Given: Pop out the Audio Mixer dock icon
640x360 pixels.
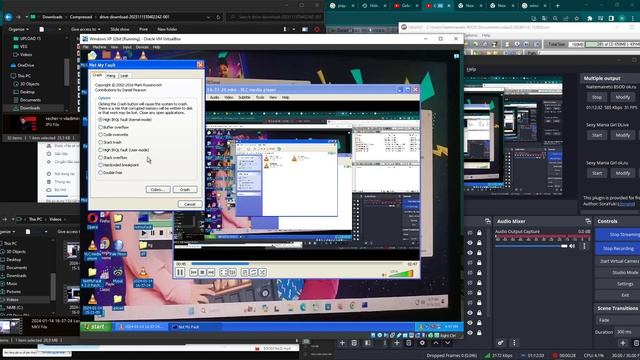Looking at the screenshot, I should pyautogui.click(x=588, y=221).
